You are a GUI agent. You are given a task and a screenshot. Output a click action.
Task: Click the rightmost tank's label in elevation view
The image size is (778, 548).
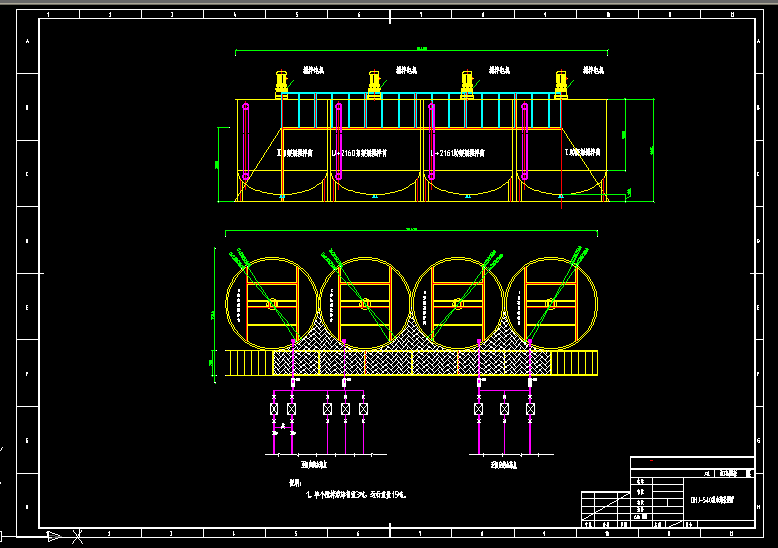click(x=583, y=152)
